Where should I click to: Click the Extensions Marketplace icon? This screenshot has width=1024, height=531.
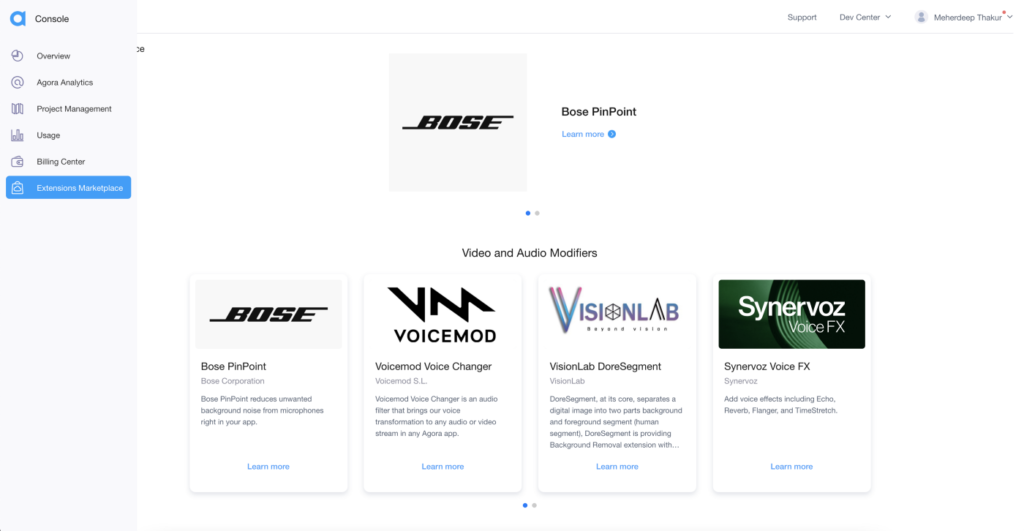click(x=18, y=187)
